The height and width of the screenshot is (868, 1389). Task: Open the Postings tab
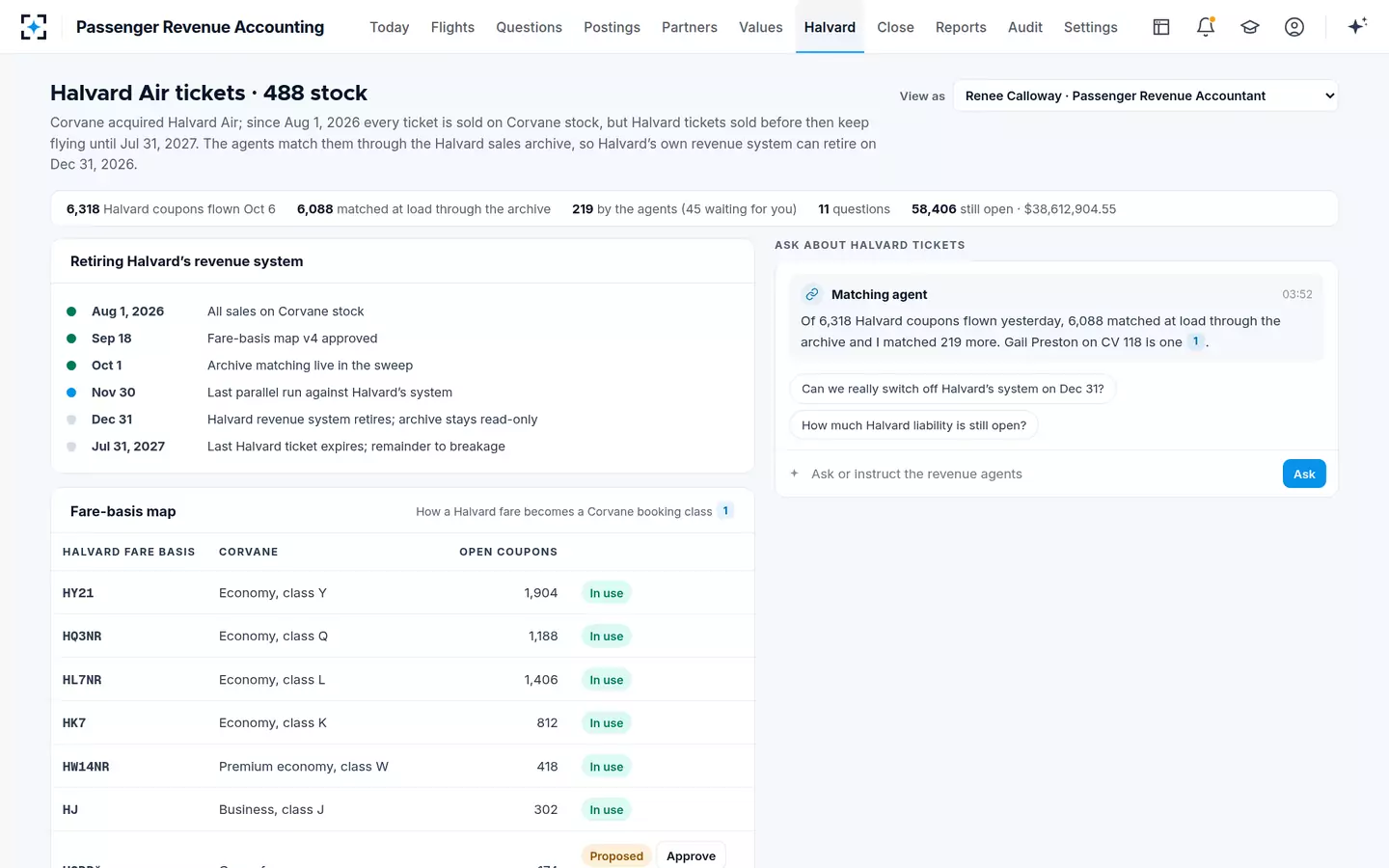click(612, 27)
